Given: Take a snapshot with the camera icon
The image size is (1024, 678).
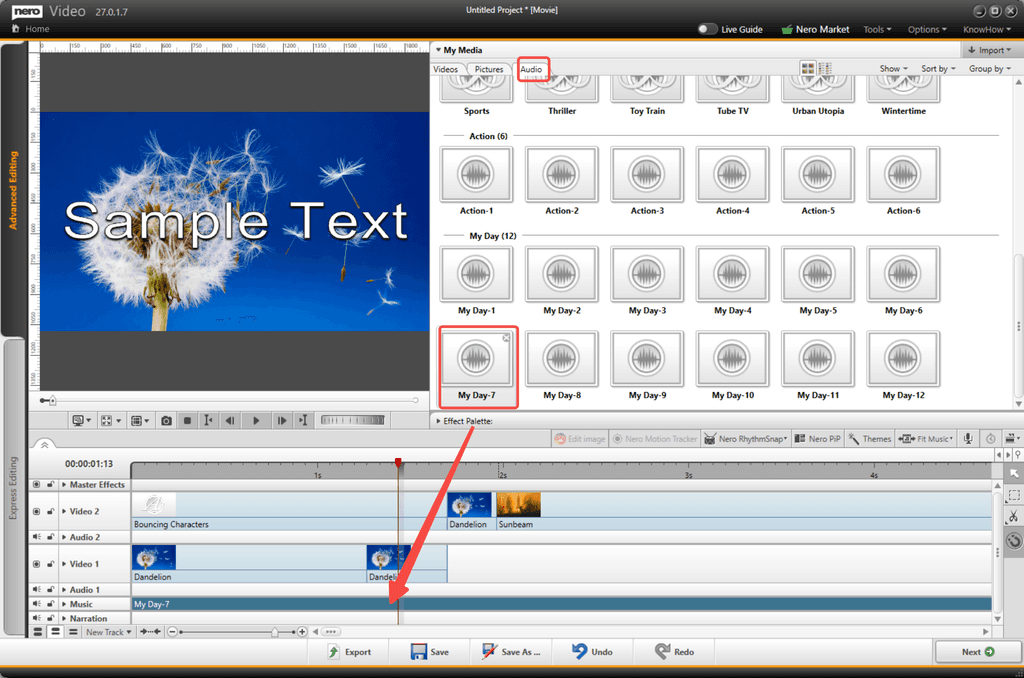Looking at the screenshot, I should click(166, 420).
